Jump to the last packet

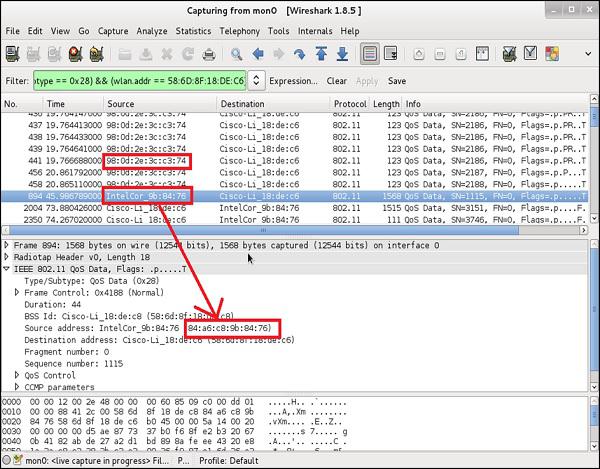pos(342,54)
